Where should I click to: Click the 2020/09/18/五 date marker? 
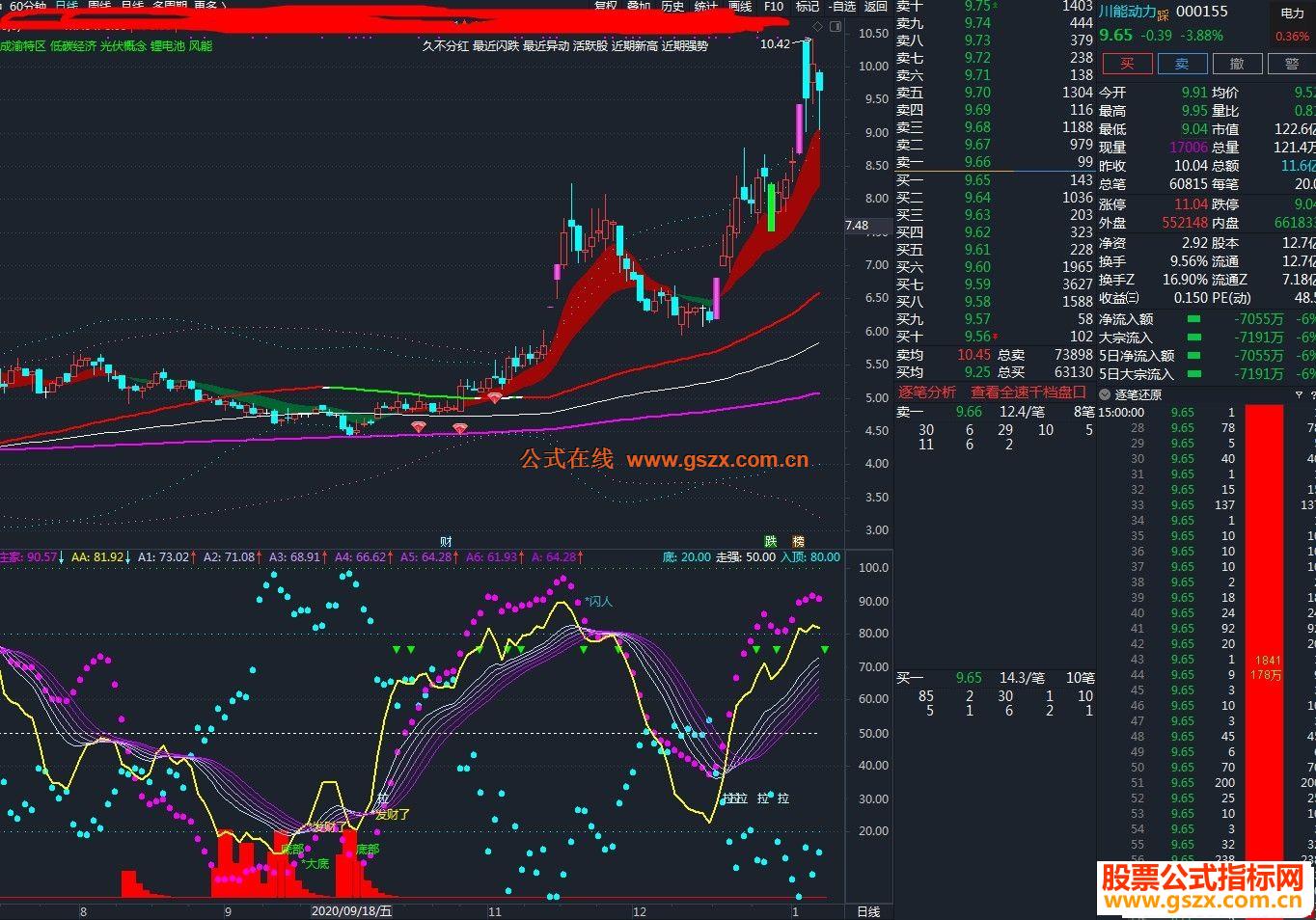pyautogui.click(x=352, y=910)
